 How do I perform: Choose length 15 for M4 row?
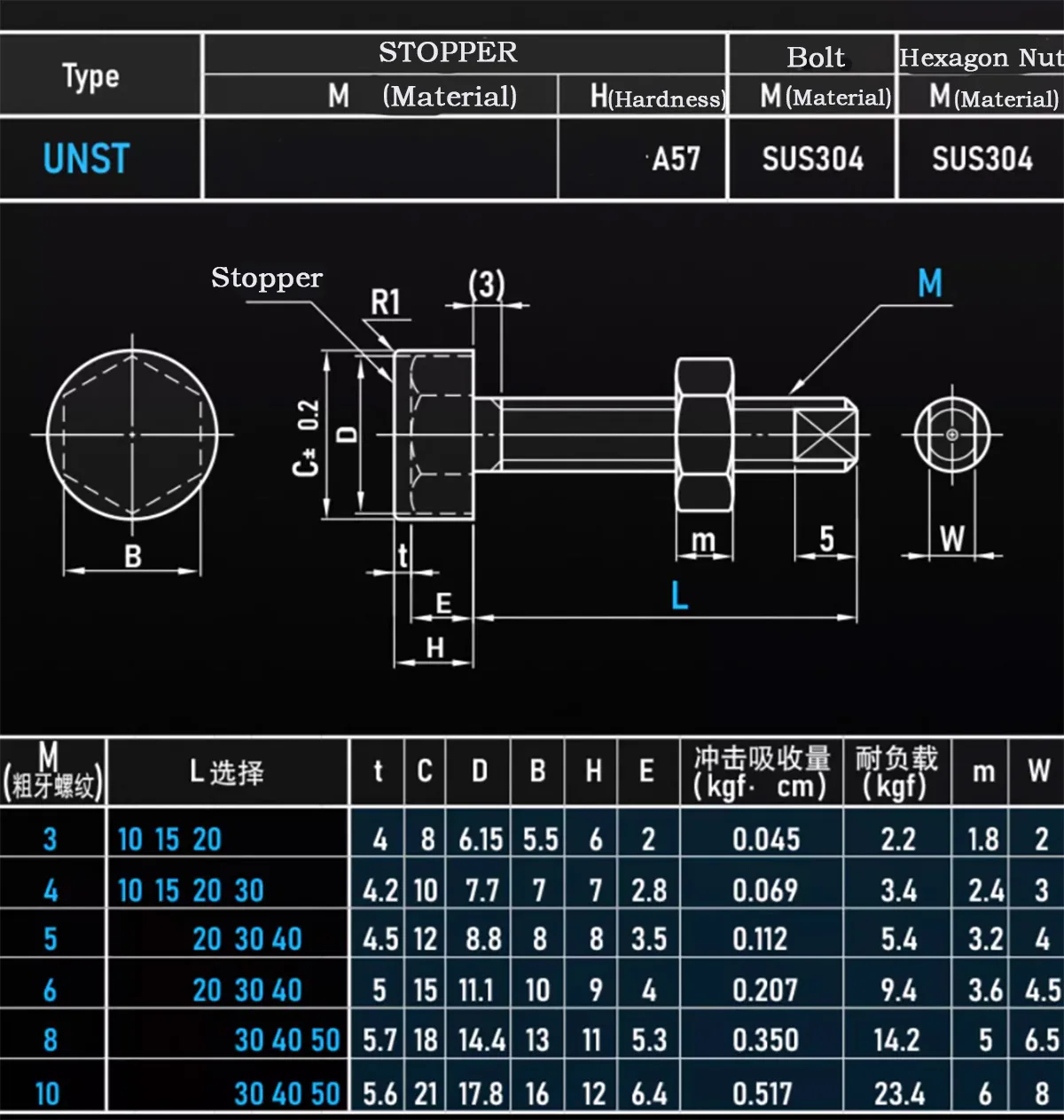[x=167, y=890]
